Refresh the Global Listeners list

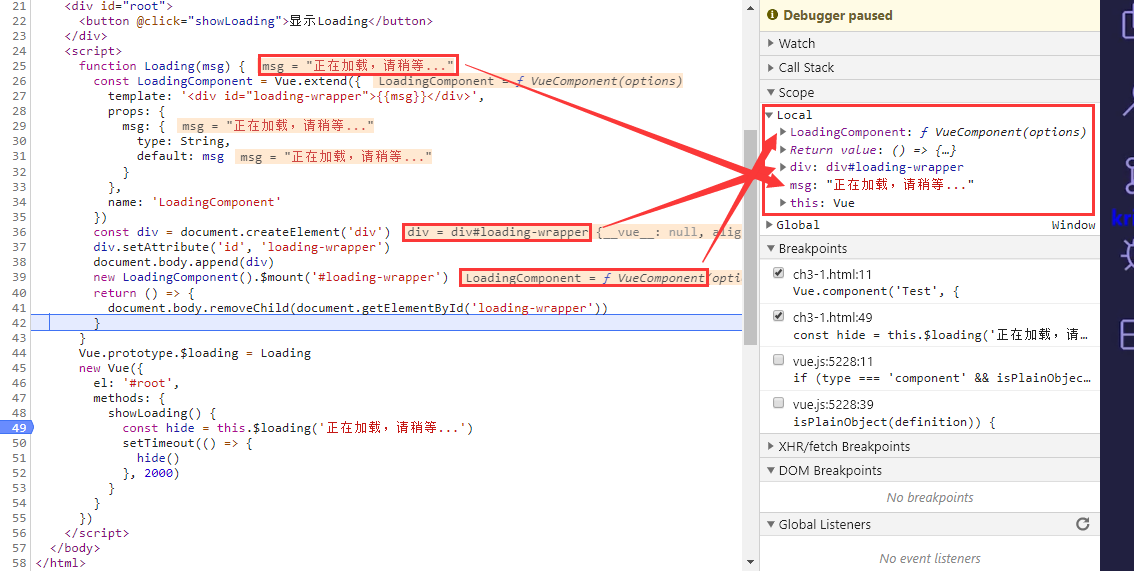click(1083, 524)
